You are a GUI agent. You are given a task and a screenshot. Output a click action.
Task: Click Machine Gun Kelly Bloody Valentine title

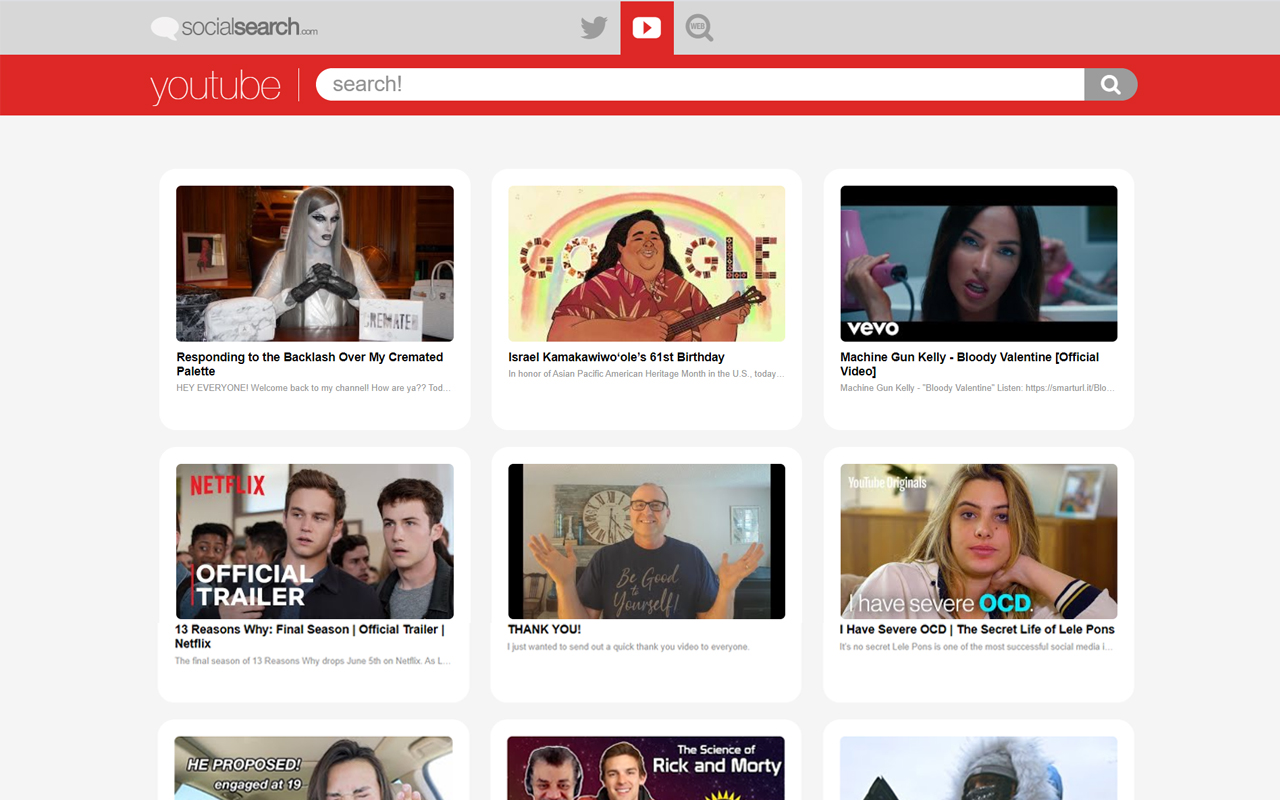(x=970, y=364)
